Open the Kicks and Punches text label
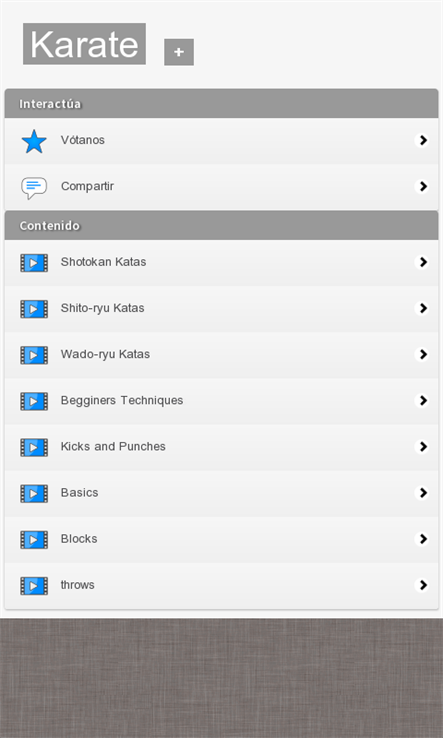Image resolution: width=443 pixels, height=738 pixels. click(113, 446)
